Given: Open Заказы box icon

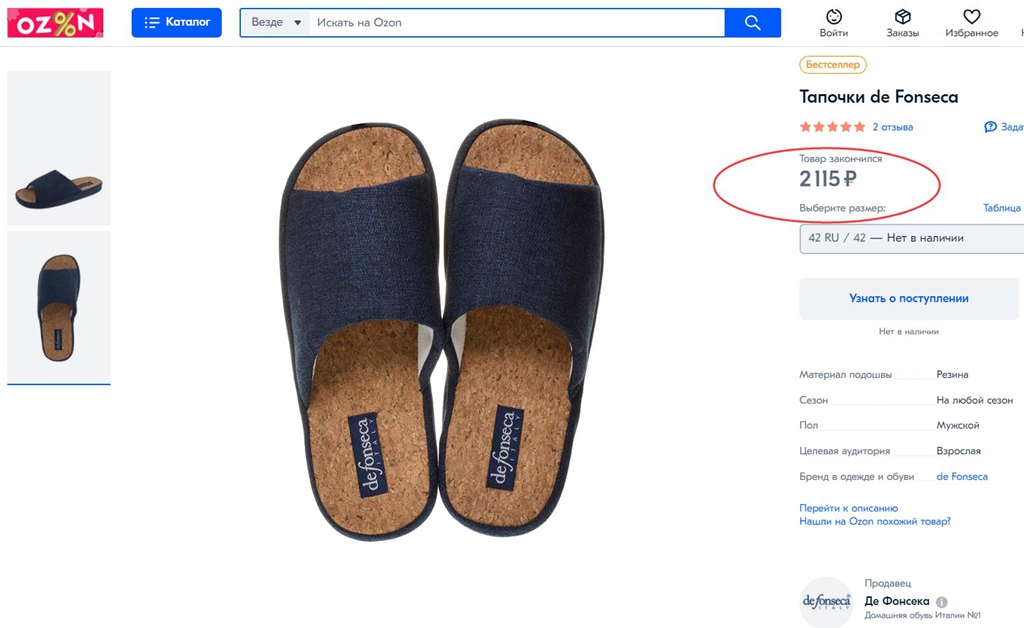Looking at the screenshot, I should (902, 16).
